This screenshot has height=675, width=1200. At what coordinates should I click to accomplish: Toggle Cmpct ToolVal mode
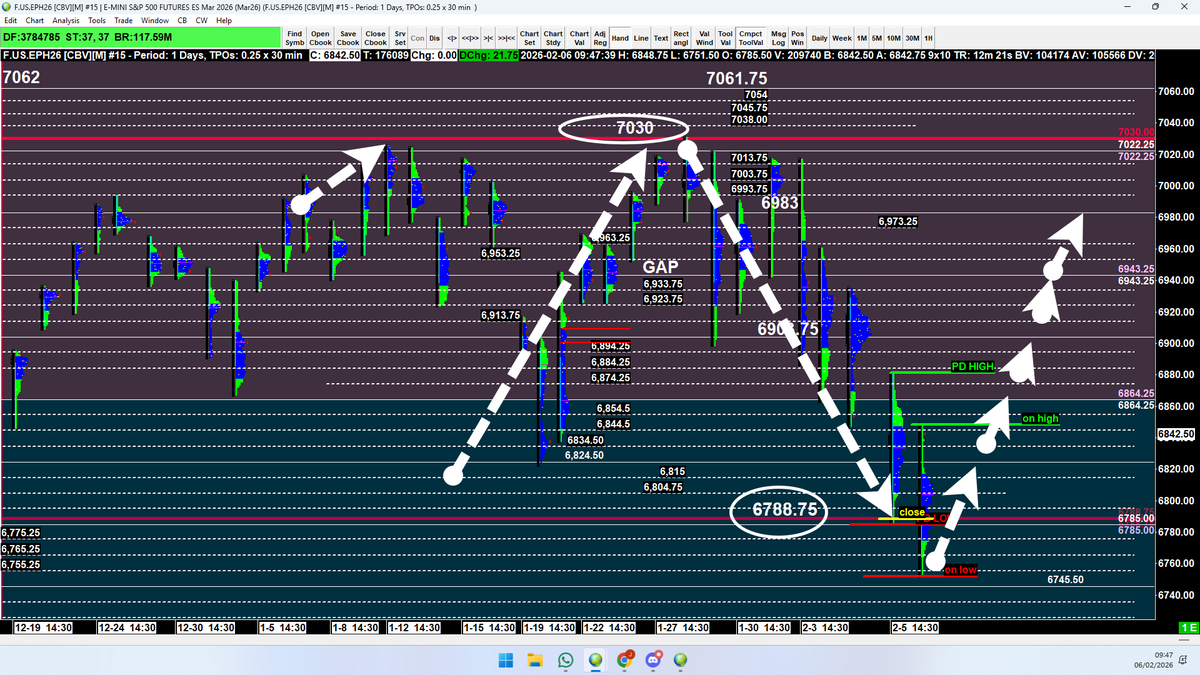point(751,38)
